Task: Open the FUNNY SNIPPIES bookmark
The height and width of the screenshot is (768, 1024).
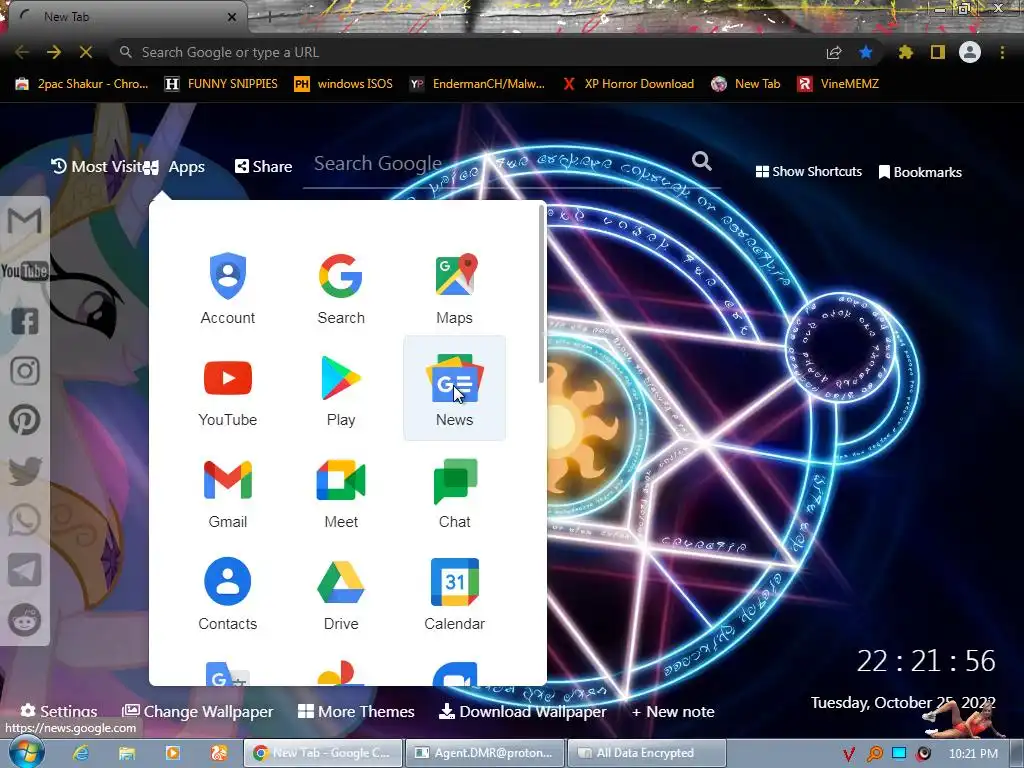Action: click(221, 84)
